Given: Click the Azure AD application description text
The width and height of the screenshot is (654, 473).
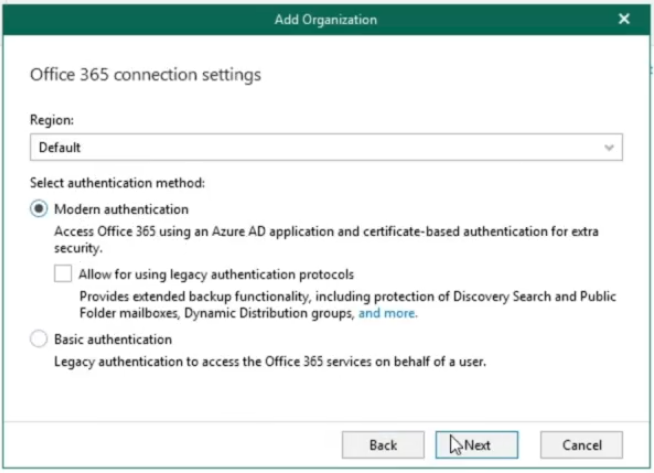Looking at the screenshot, I should pyautogui.click(x=327, y=239).
